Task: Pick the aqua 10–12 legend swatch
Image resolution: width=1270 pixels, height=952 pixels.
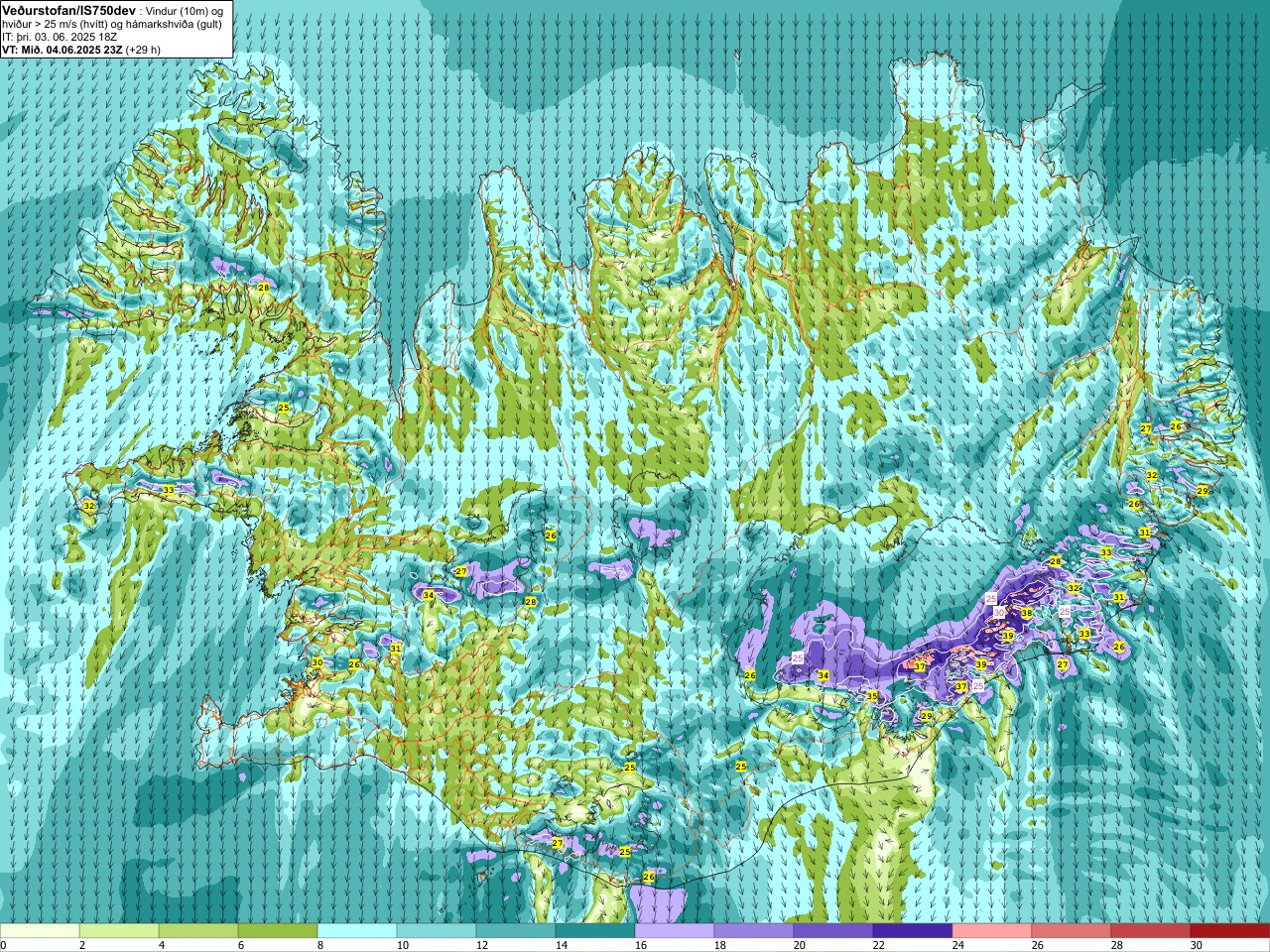Action: coord(437,931)
